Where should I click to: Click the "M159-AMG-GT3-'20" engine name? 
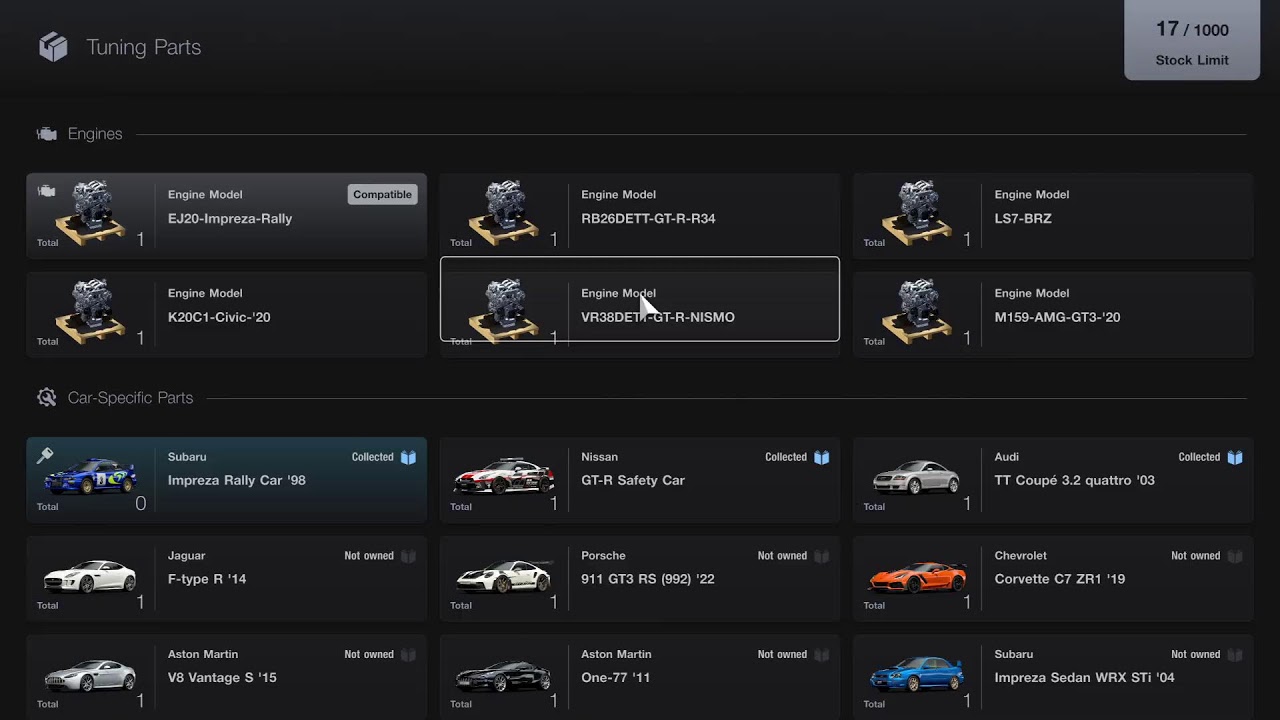click(x=1057, y=318)
